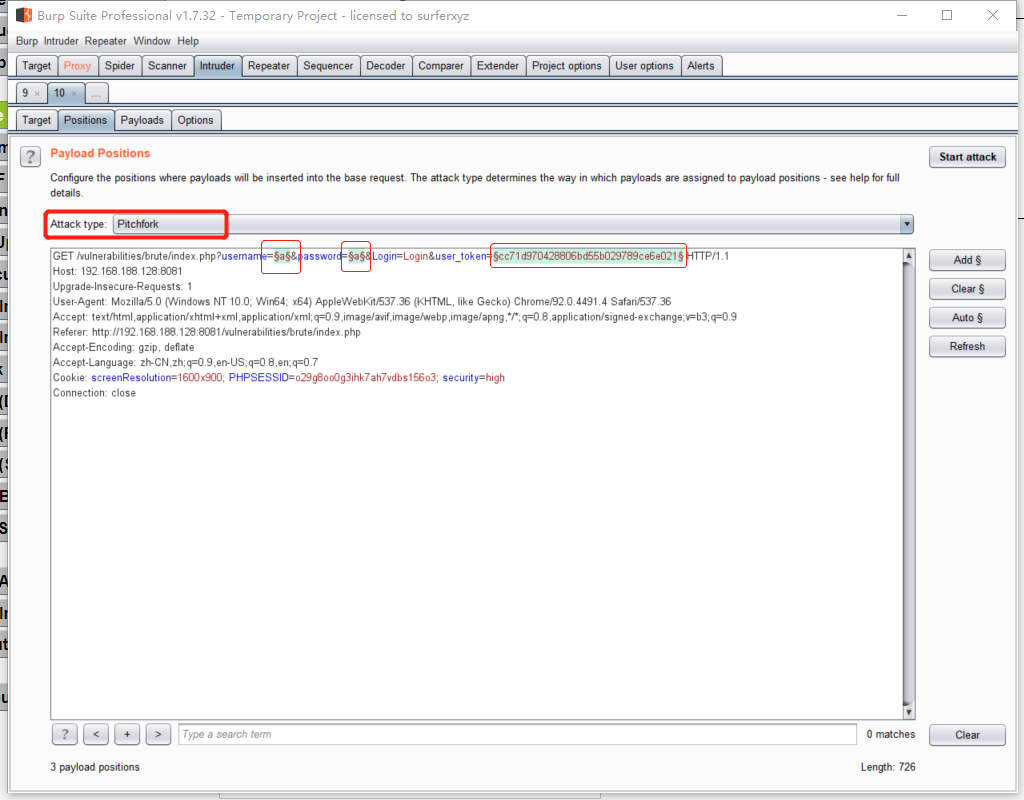Click the Clear § button
The width and height of the screenshot is (1024, 800).
click(967, 289)
